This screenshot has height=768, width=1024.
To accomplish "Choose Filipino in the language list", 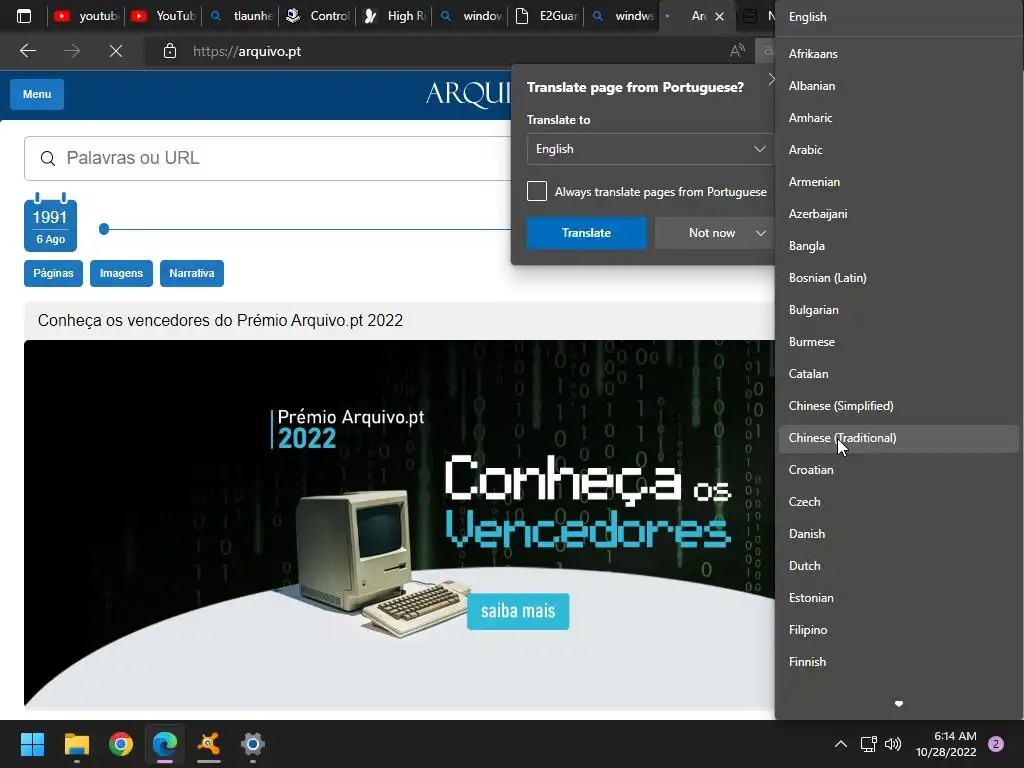I will pos(899,630).
